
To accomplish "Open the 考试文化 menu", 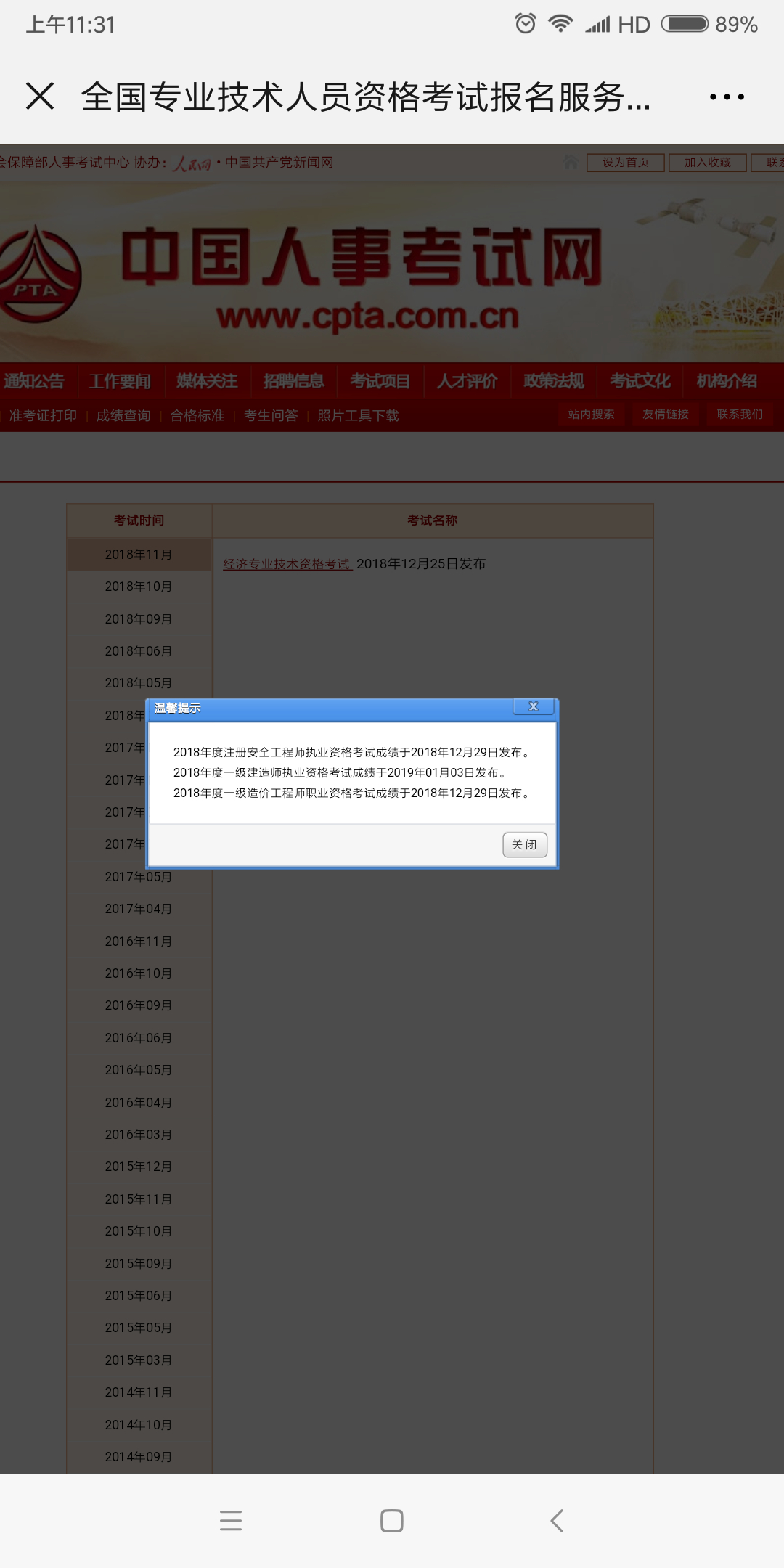I will pyautogui.click(x=640, y=381).
